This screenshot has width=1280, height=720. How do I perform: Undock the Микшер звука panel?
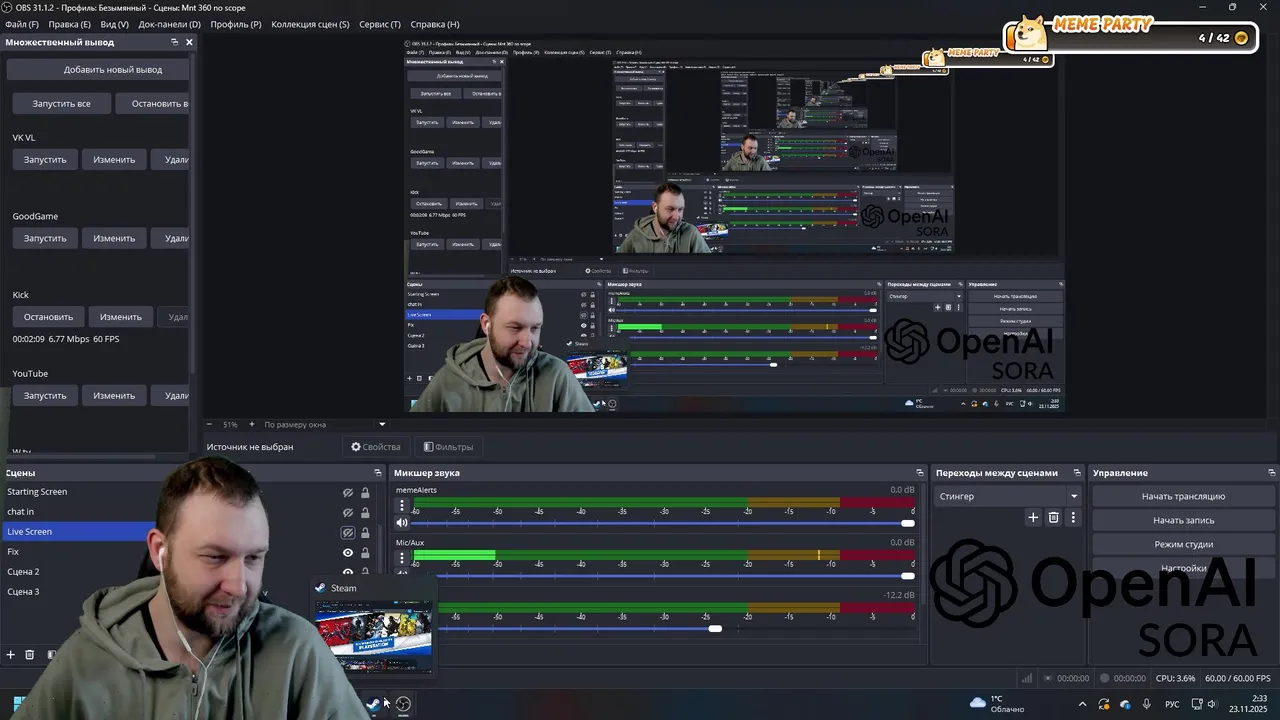(x=920, y=473)
